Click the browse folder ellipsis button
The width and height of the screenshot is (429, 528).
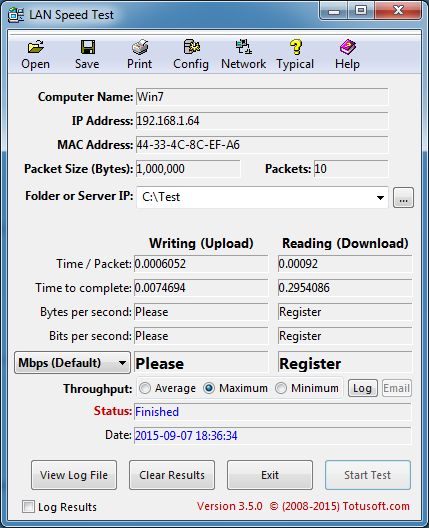tap(403, 198)
